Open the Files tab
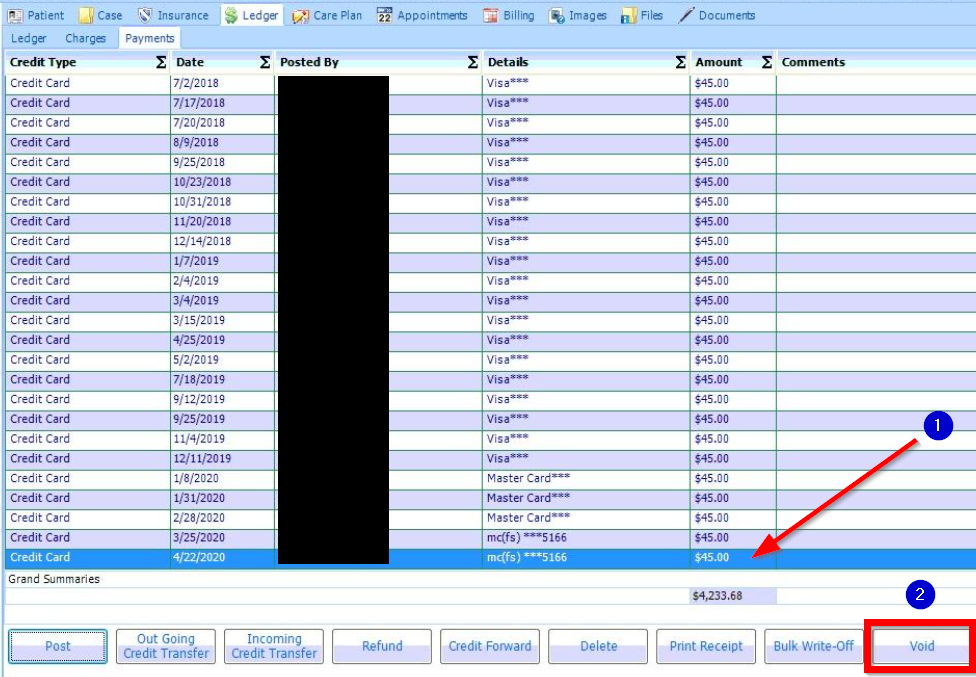 click(x=642, y=15)
